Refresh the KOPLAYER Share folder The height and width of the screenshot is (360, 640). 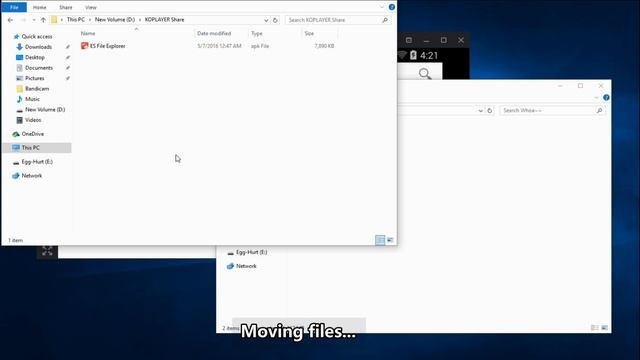[276, 20]
